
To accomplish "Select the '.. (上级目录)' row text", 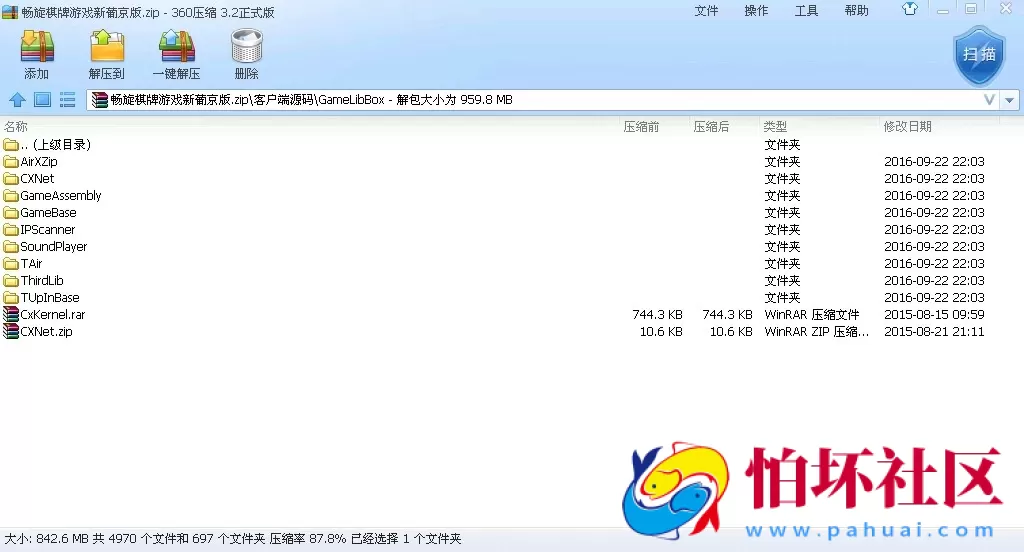I will (x=56, y=144).
